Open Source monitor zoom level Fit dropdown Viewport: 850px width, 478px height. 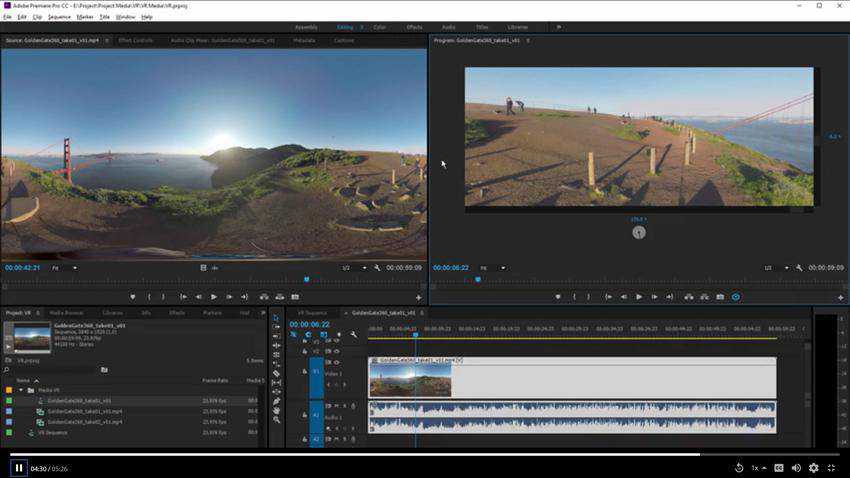[60, 268]
